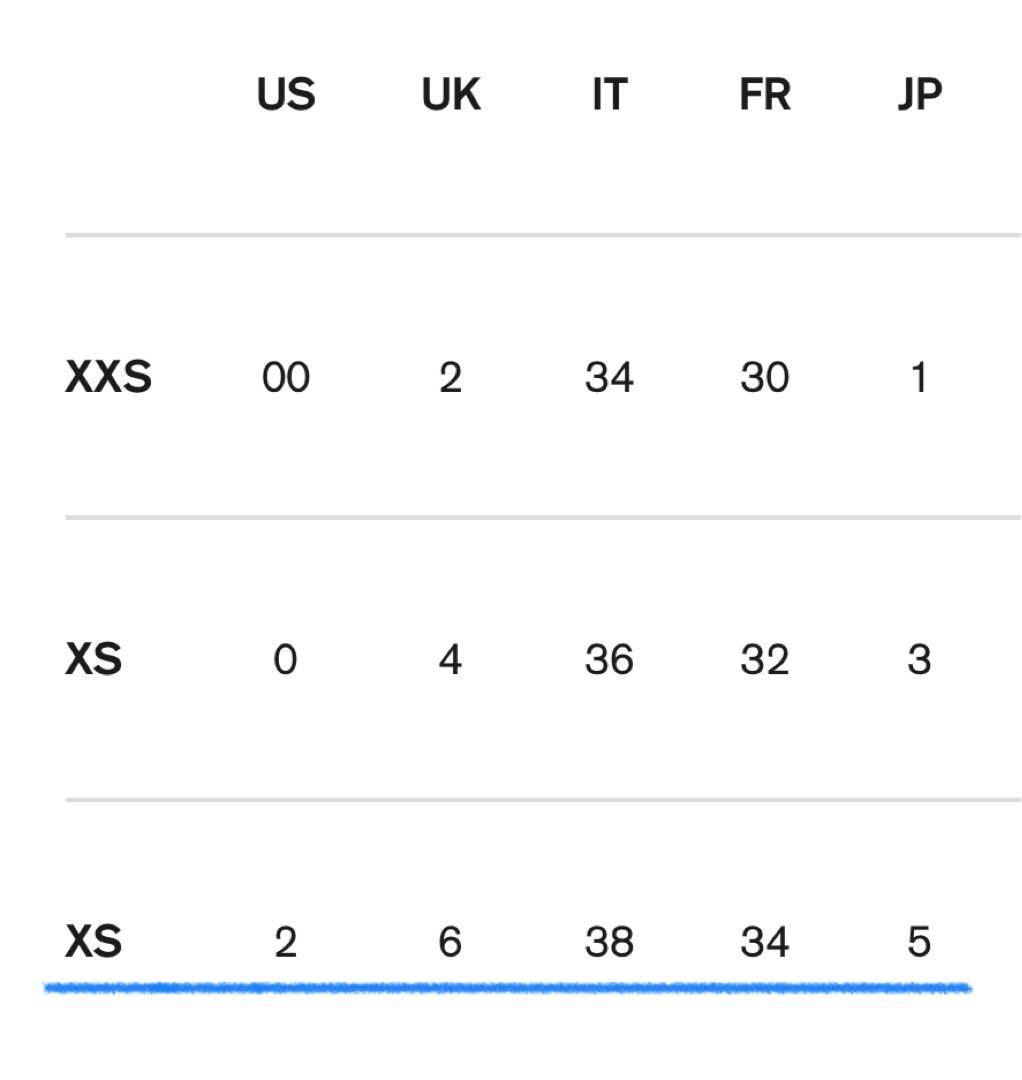Select UK size 6 cell
Screen dimensions: 1022x1080
click(x=450, y=942)
